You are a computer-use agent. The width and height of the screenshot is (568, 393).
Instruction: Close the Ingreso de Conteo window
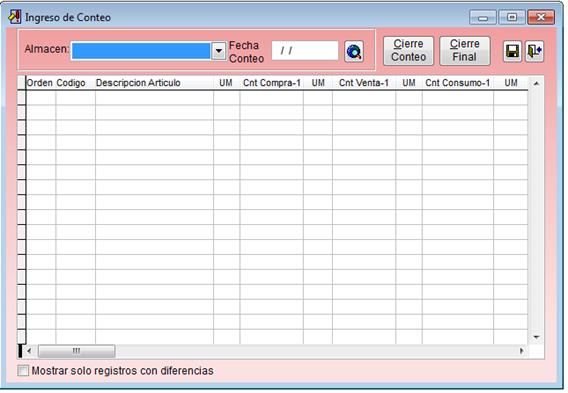pos(541,17)
